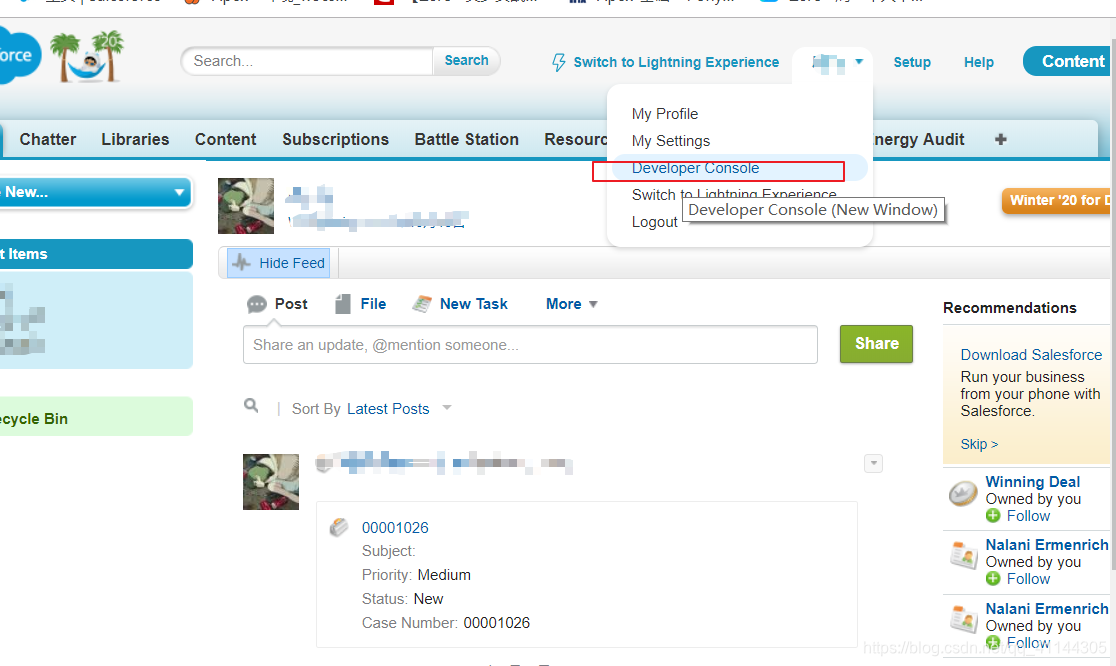Open the Download Salesforce link

(x=1031, y=354)
